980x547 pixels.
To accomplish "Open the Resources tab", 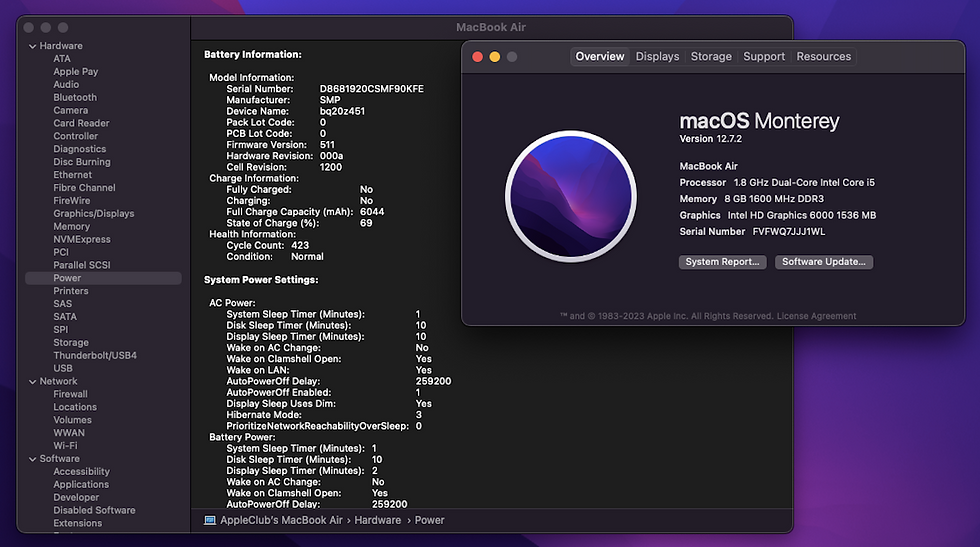I will 823,56.
